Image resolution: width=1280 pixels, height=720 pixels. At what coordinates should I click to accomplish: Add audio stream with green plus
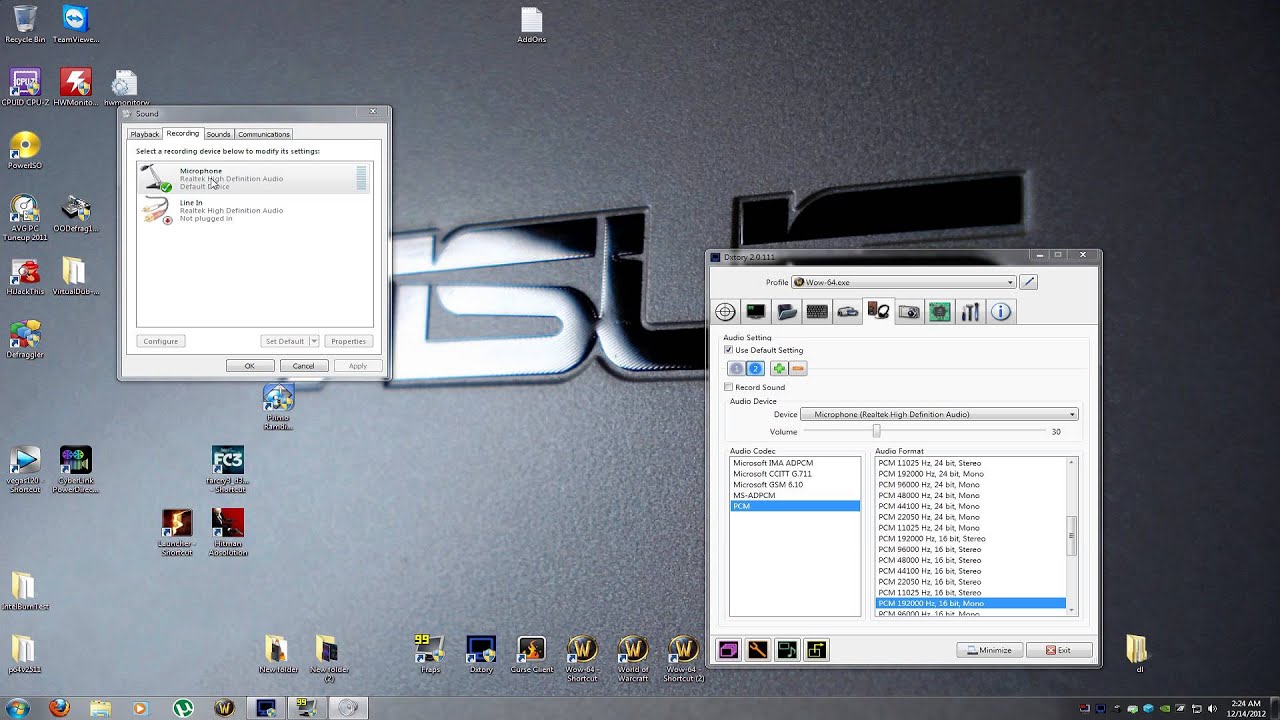(779, 368)
